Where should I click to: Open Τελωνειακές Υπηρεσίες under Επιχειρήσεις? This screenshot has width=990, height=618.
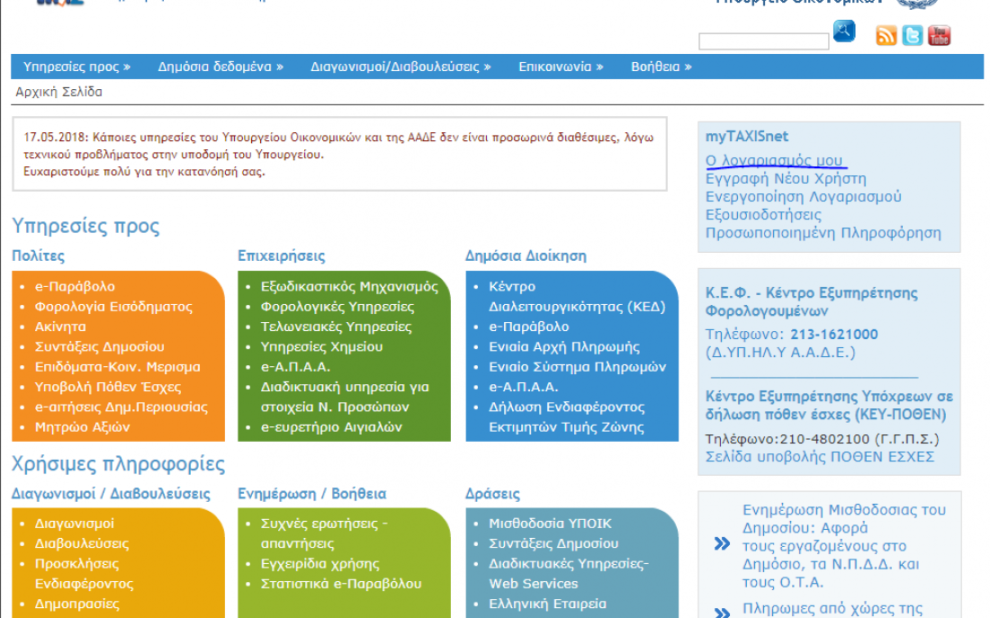point(336,326)
